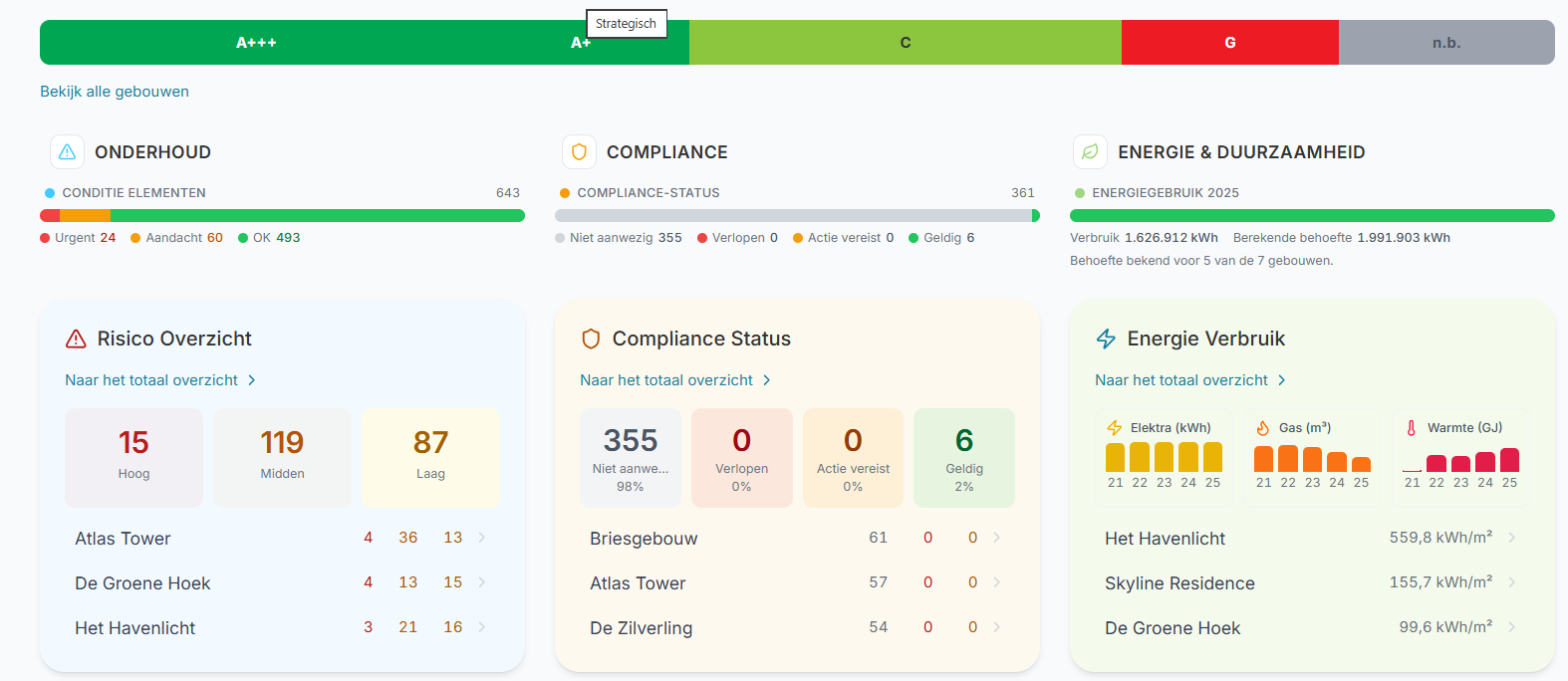This screenshot has height=681, width=1568.
Task: Click the Urgent 24 legend item
Action: [78, 238]
